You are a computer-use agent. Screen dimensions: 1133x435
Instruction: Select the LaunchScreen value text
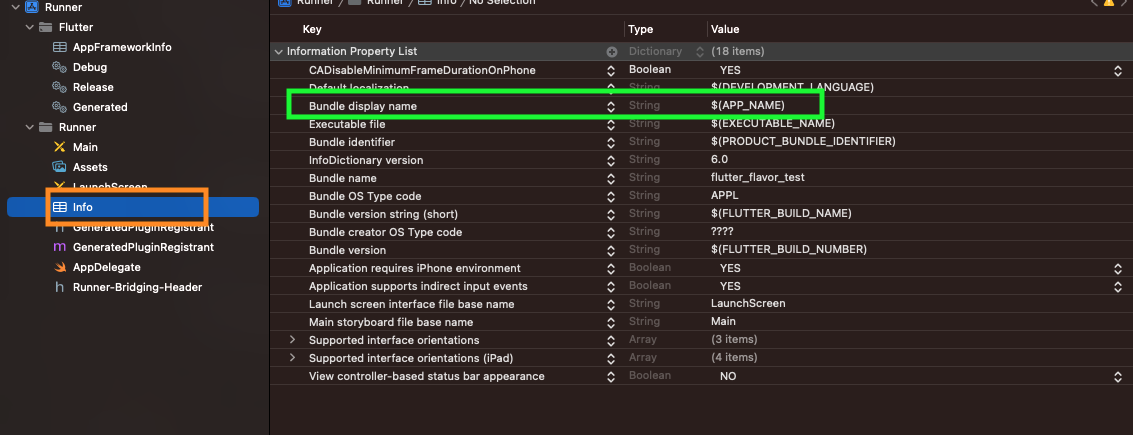point(748,303)
